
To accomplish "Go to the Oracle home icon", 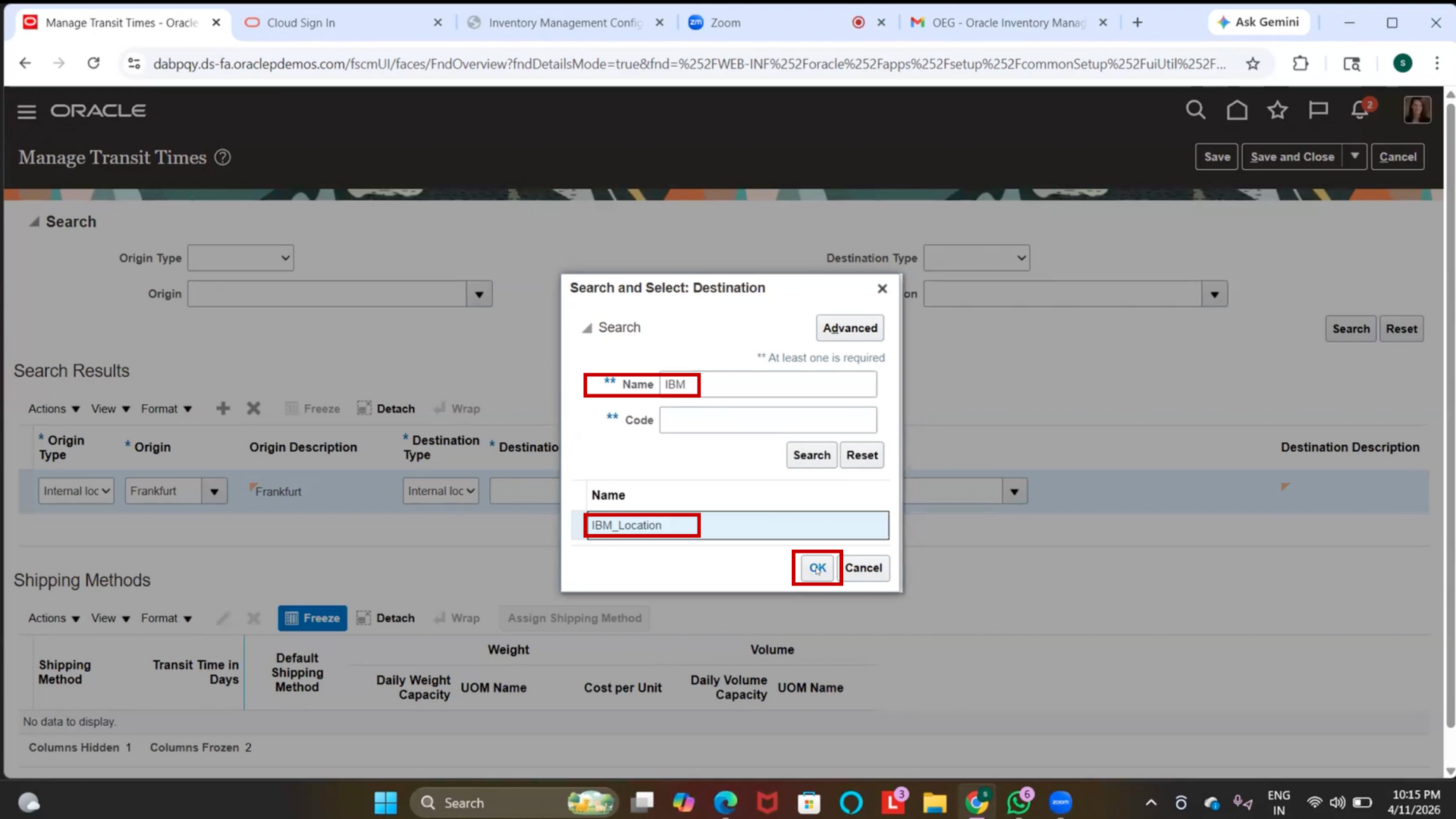I will click(1237, 111).
